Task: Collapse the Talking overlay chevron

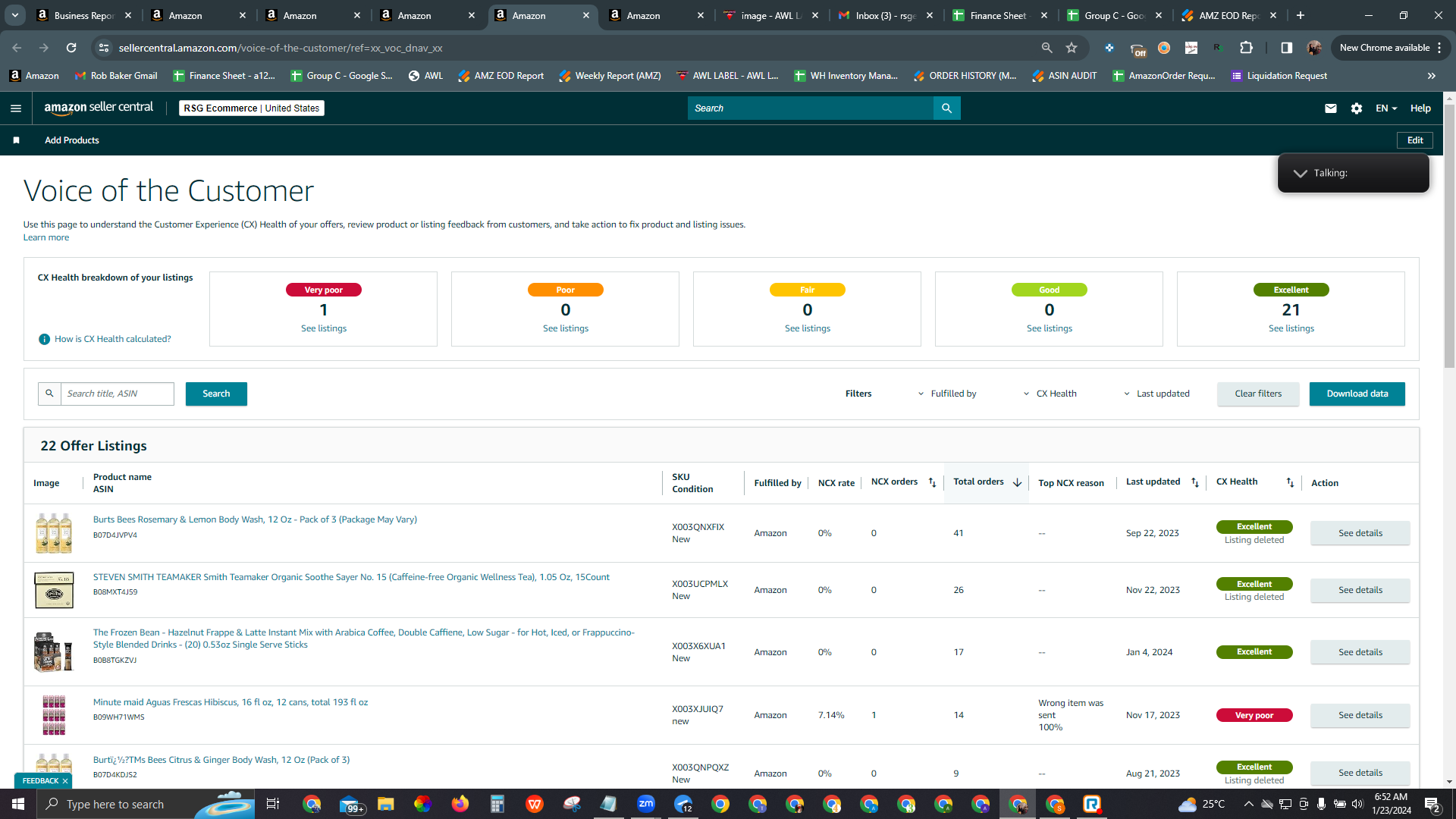Action: (x=1301, y=174)
